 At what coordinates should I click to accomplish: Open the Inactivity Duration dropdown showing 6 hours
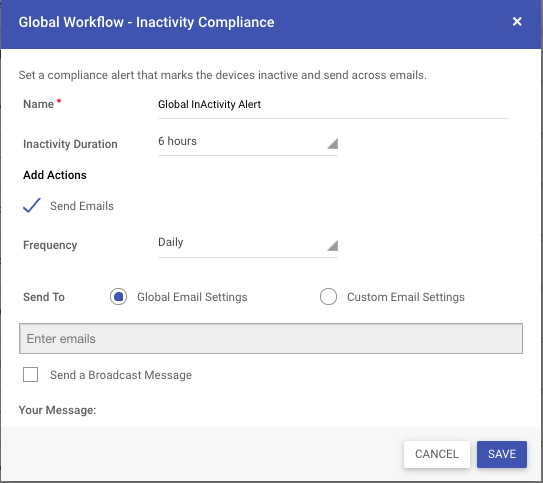[x=248, y=142]
